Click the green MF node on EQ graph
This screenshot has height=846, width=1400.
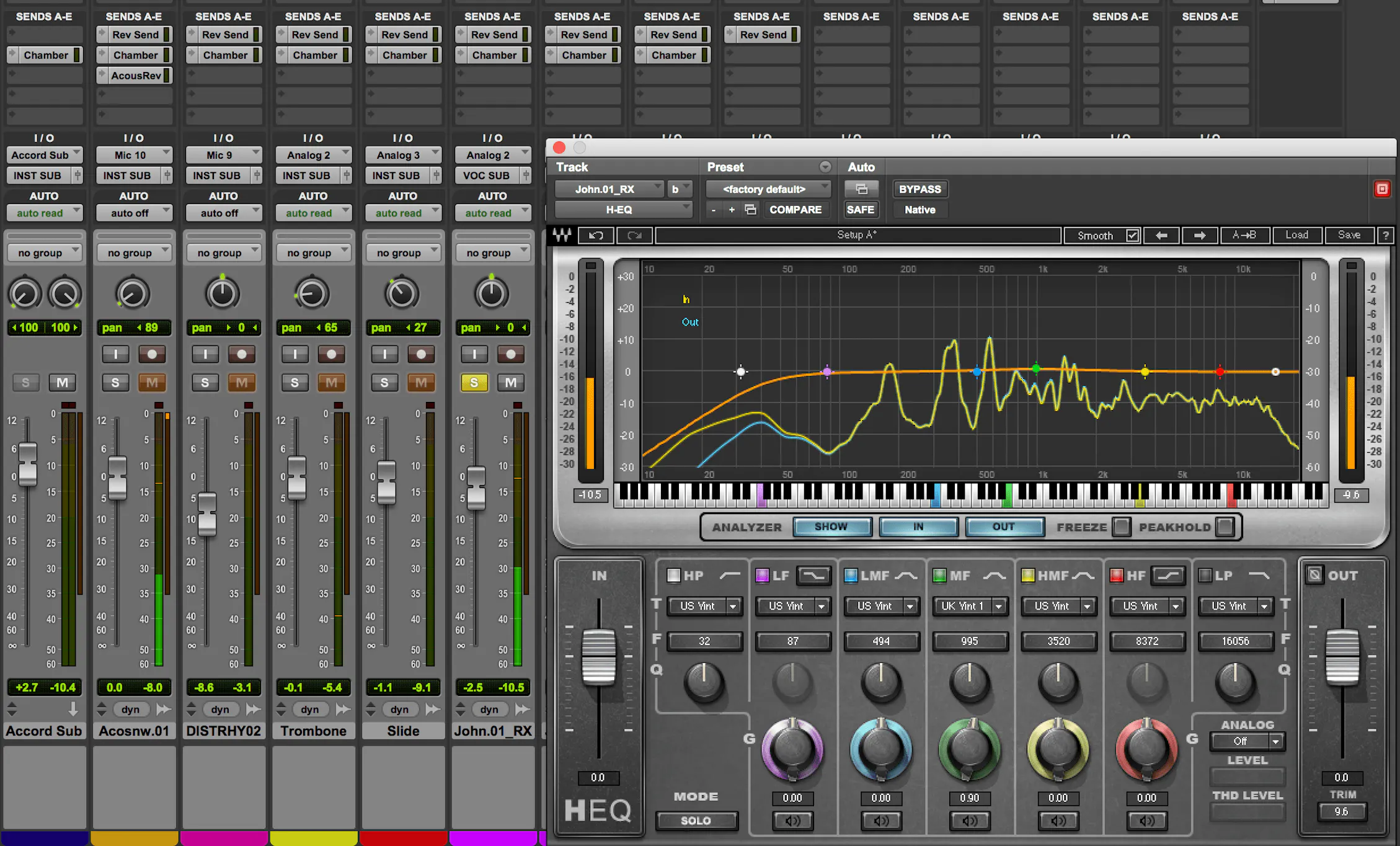(1036, 369)
